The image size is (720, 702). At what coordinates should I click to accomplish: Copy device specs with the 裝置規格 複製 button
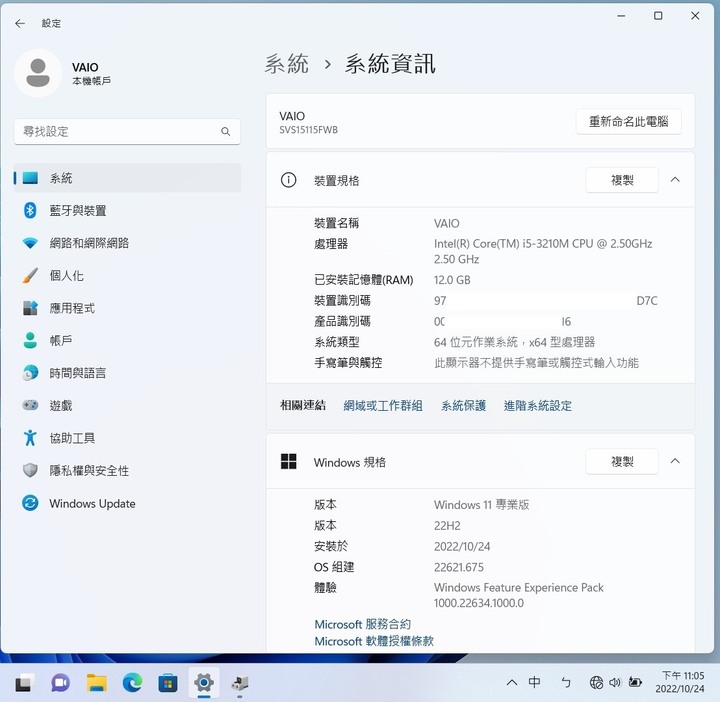click(x=622, y=180)
